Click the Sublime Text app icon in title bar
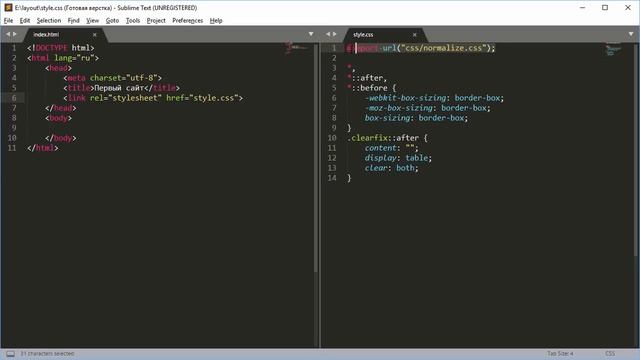The height and width of the screenshot is (360, 640). point(8,7)
